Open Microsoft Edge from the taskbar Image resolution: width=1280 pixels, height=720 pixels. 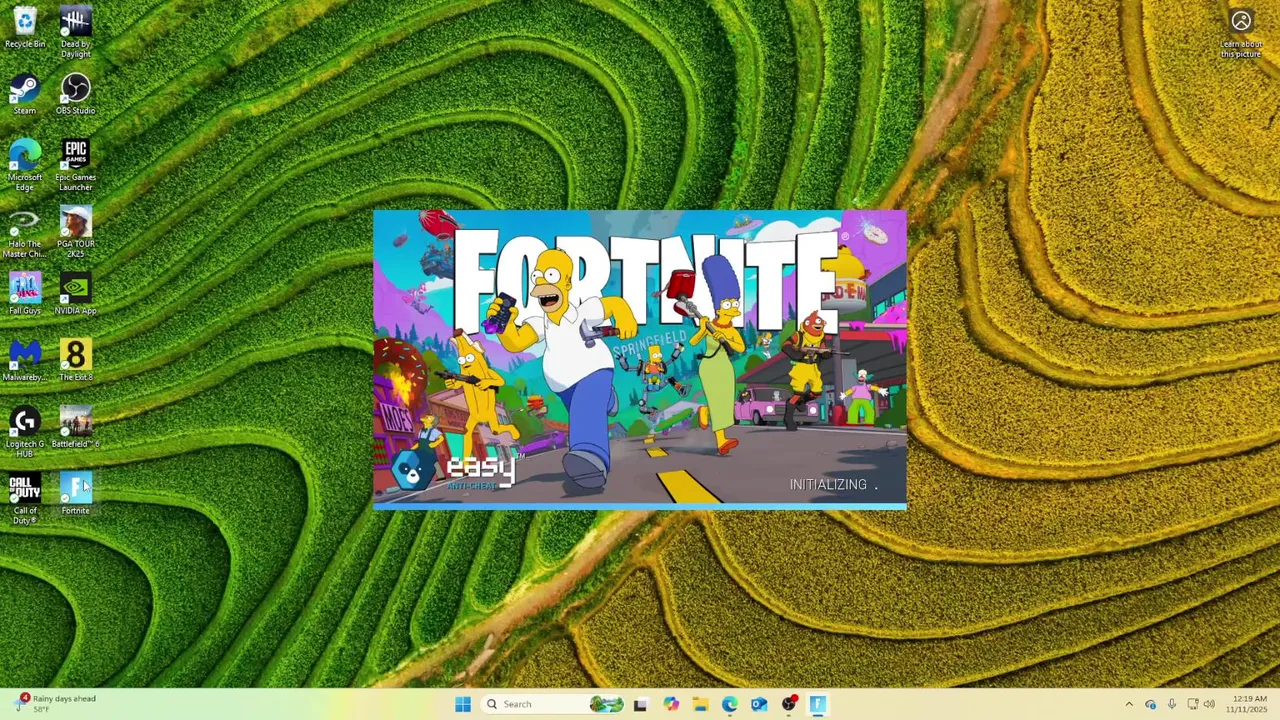click(729, 704)
